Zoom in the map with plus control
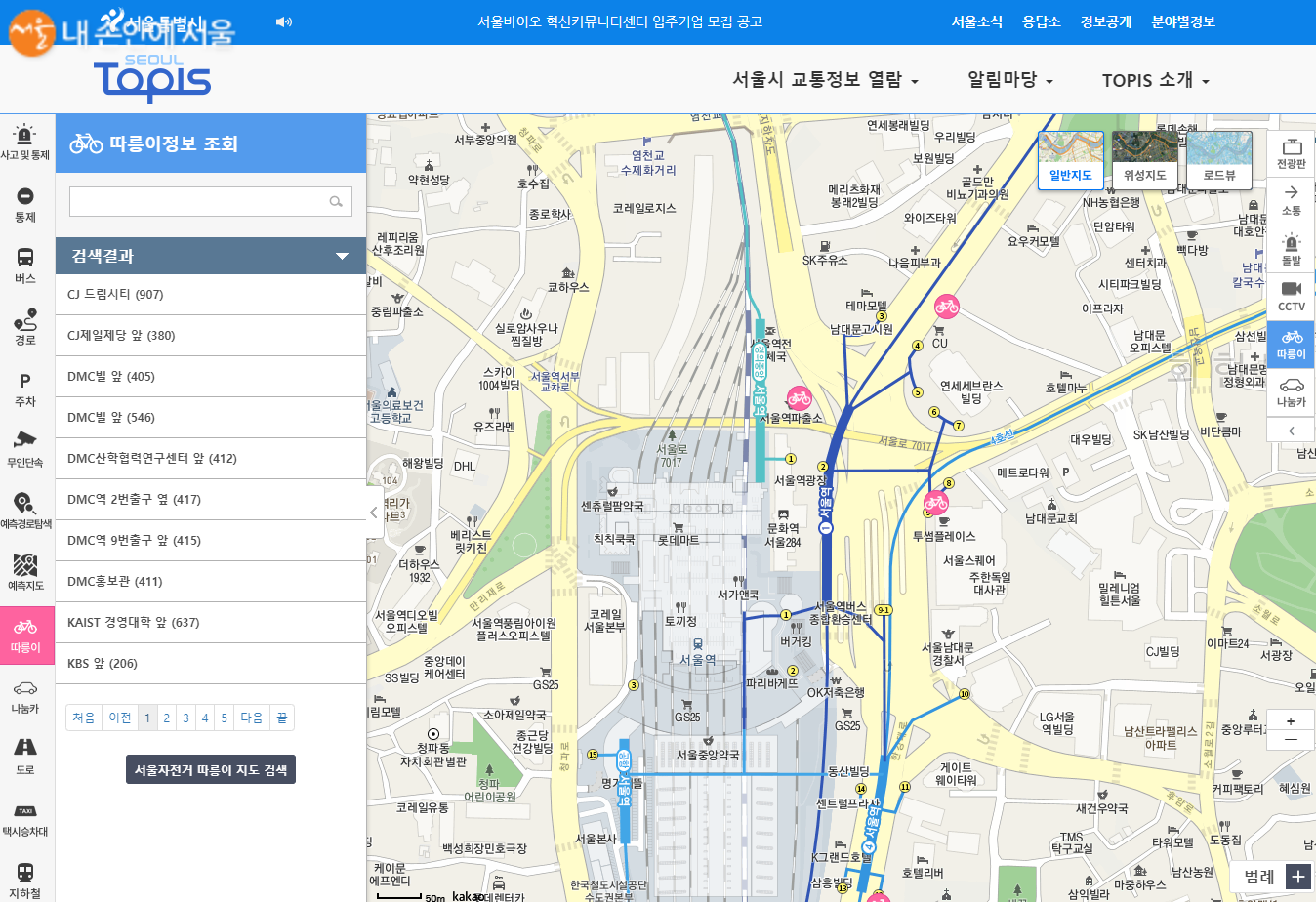Screen dimensions: 1316x902 pos(1290,721)
